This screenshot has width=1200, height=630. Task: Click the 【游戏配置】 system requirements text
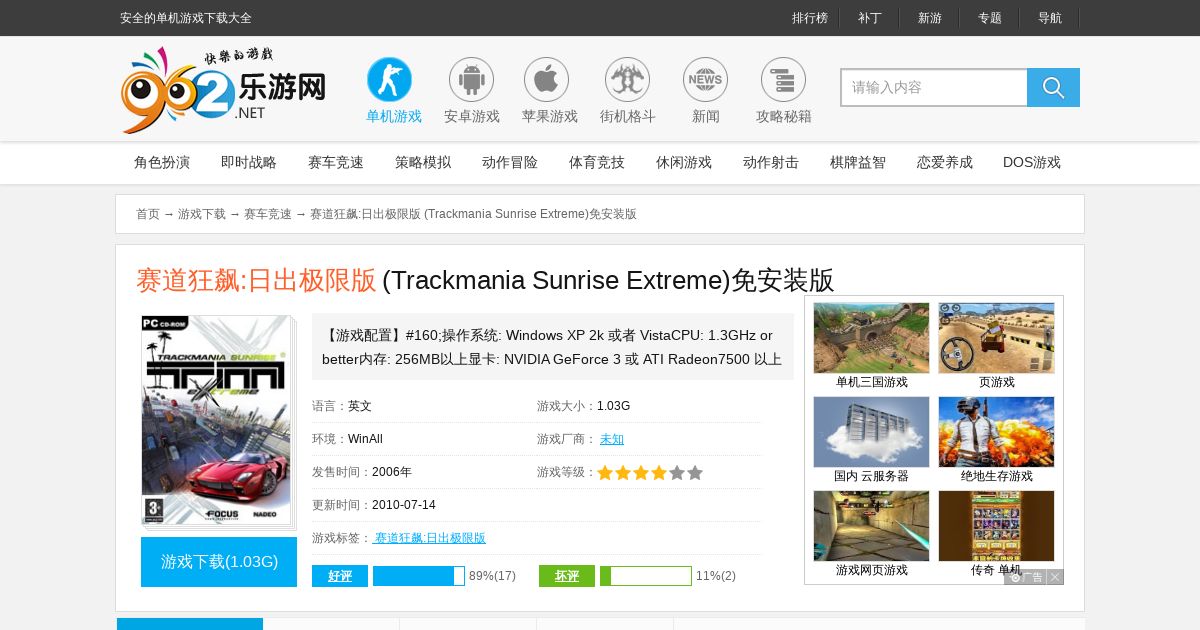coord(552,347)
